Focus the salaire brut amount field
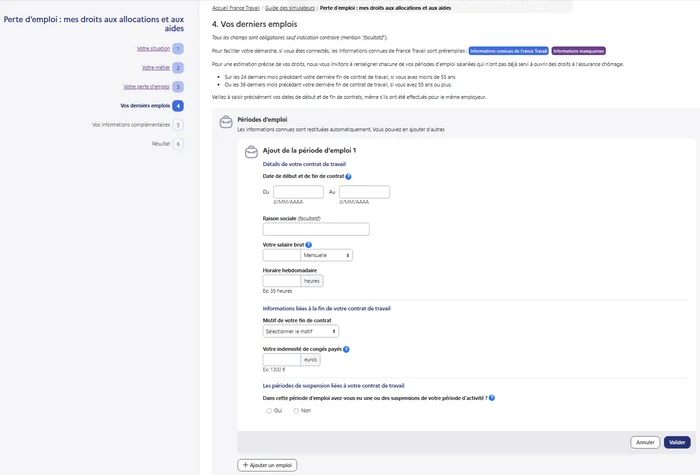Image resolution: width=700 pixels, height=475 pixels. pos(282,255)
